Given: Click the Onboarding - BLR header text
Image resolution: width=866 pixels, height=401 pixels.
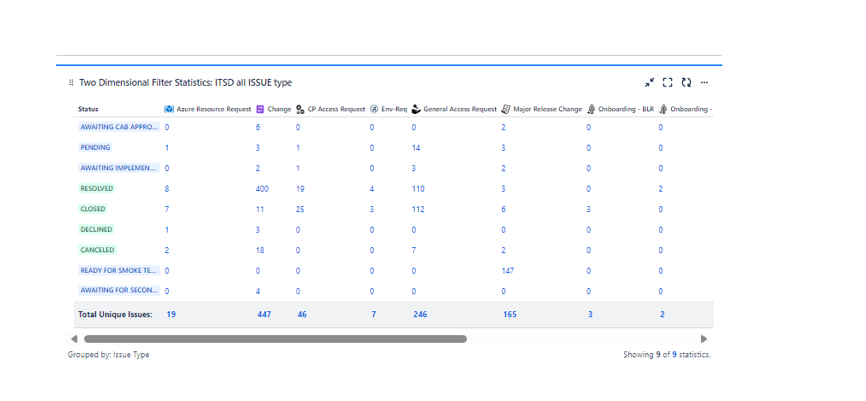Looking at the screenshot, I should tap(626, 109).
